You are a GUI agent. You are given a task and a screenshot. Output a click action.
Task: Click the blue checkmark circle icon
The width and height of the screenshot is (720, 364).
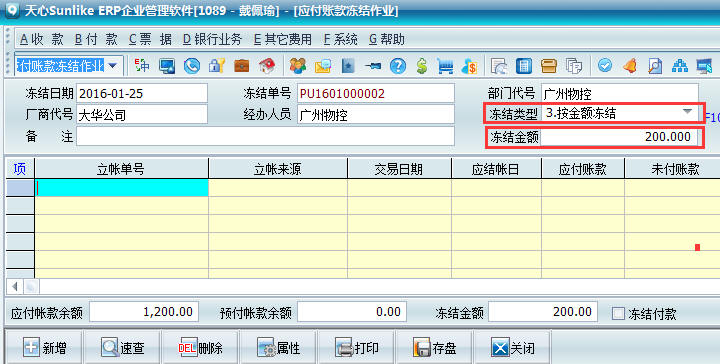tap(605, 66)
